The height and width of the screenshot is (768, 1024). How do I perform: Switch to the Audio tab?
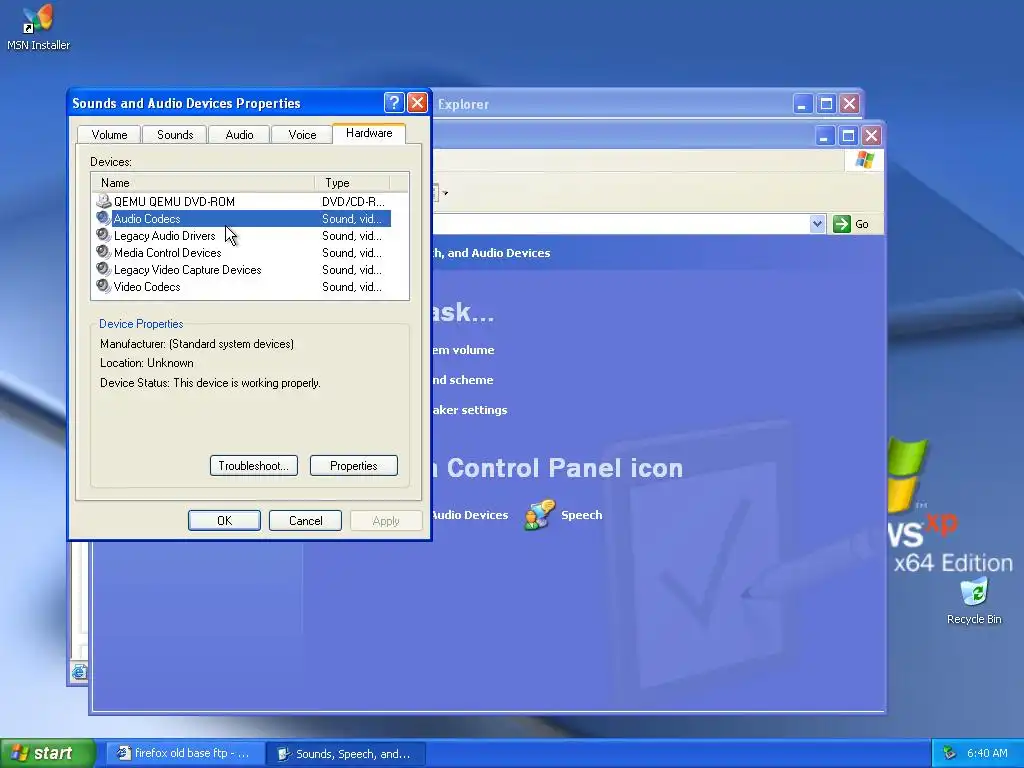239,135
